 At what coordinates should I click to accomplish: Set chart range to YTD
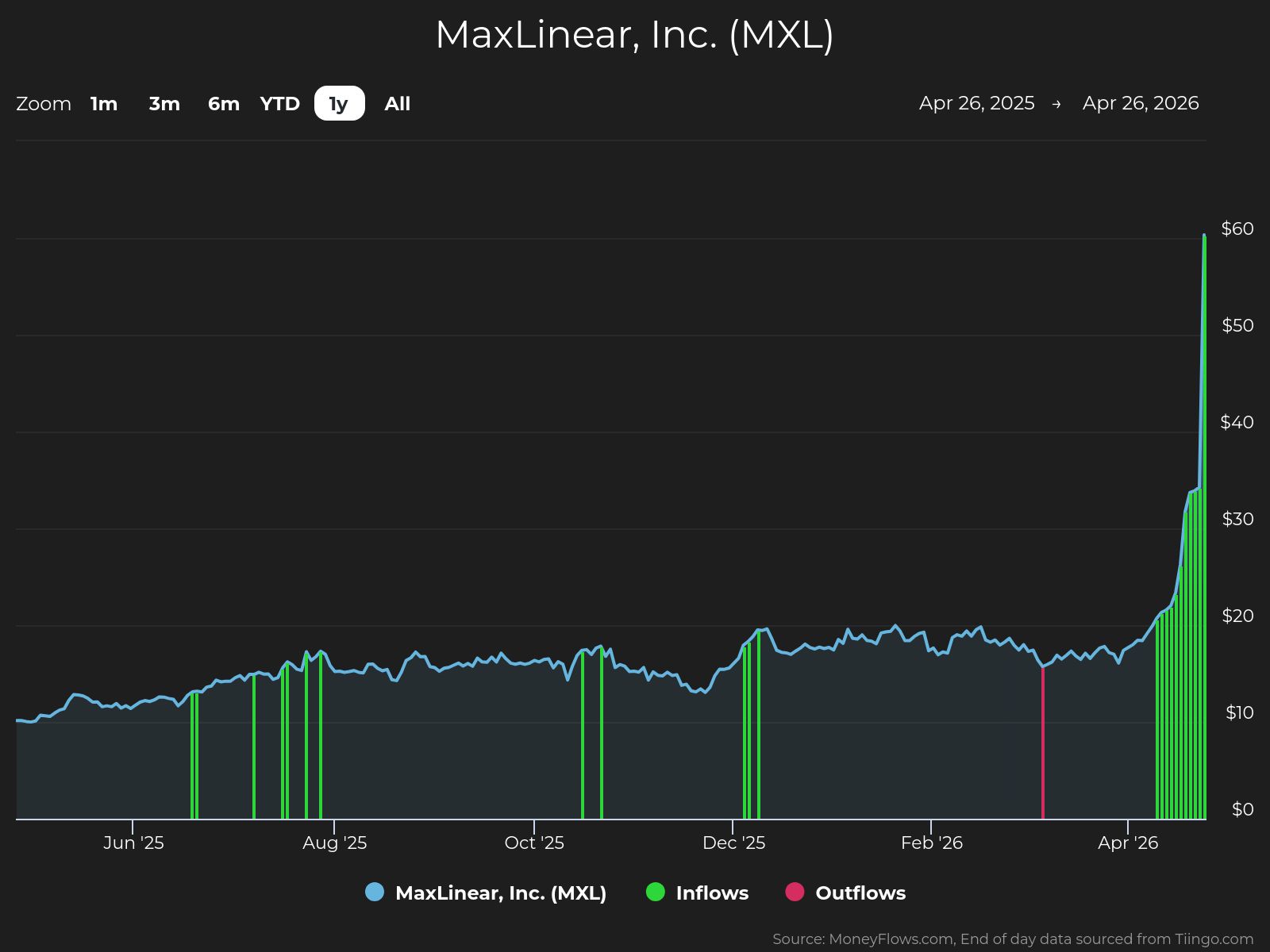point(279,104)
